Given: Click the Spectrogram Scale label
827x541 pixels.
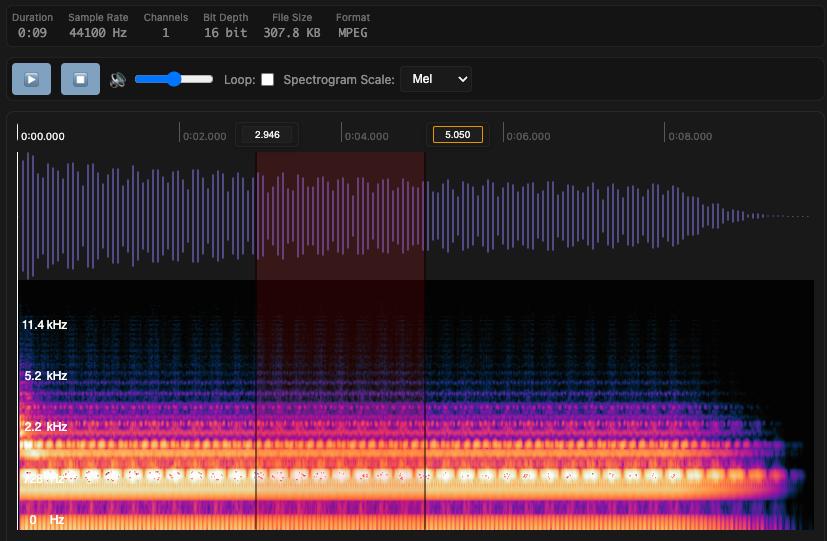Looking at the screenshot, I should 339,80.
